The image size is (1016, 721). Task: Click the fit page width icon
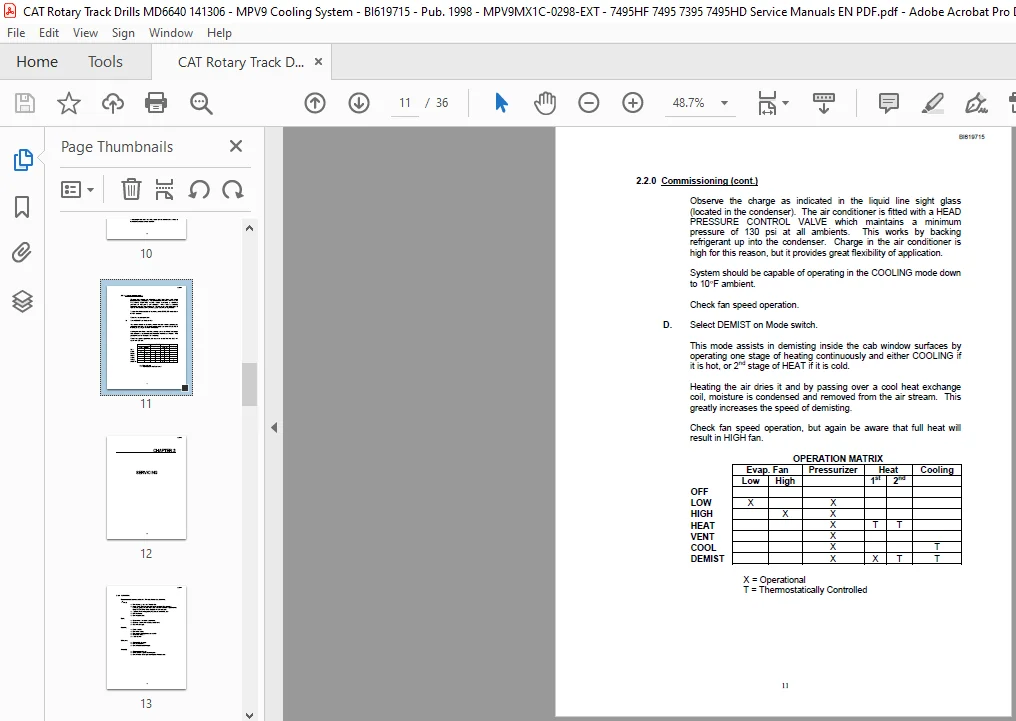pos(767,103)
